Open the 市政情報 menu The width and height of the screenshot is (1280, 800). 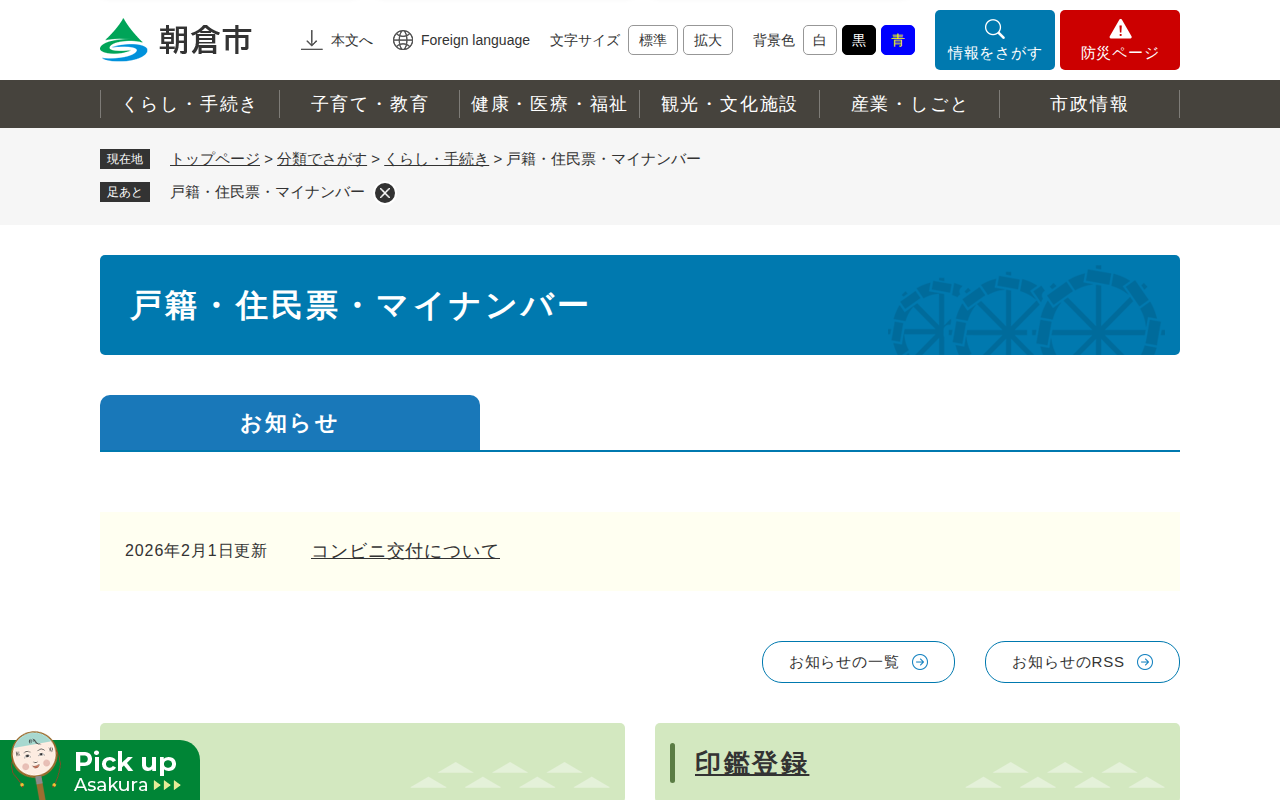tap(1090, 104)
